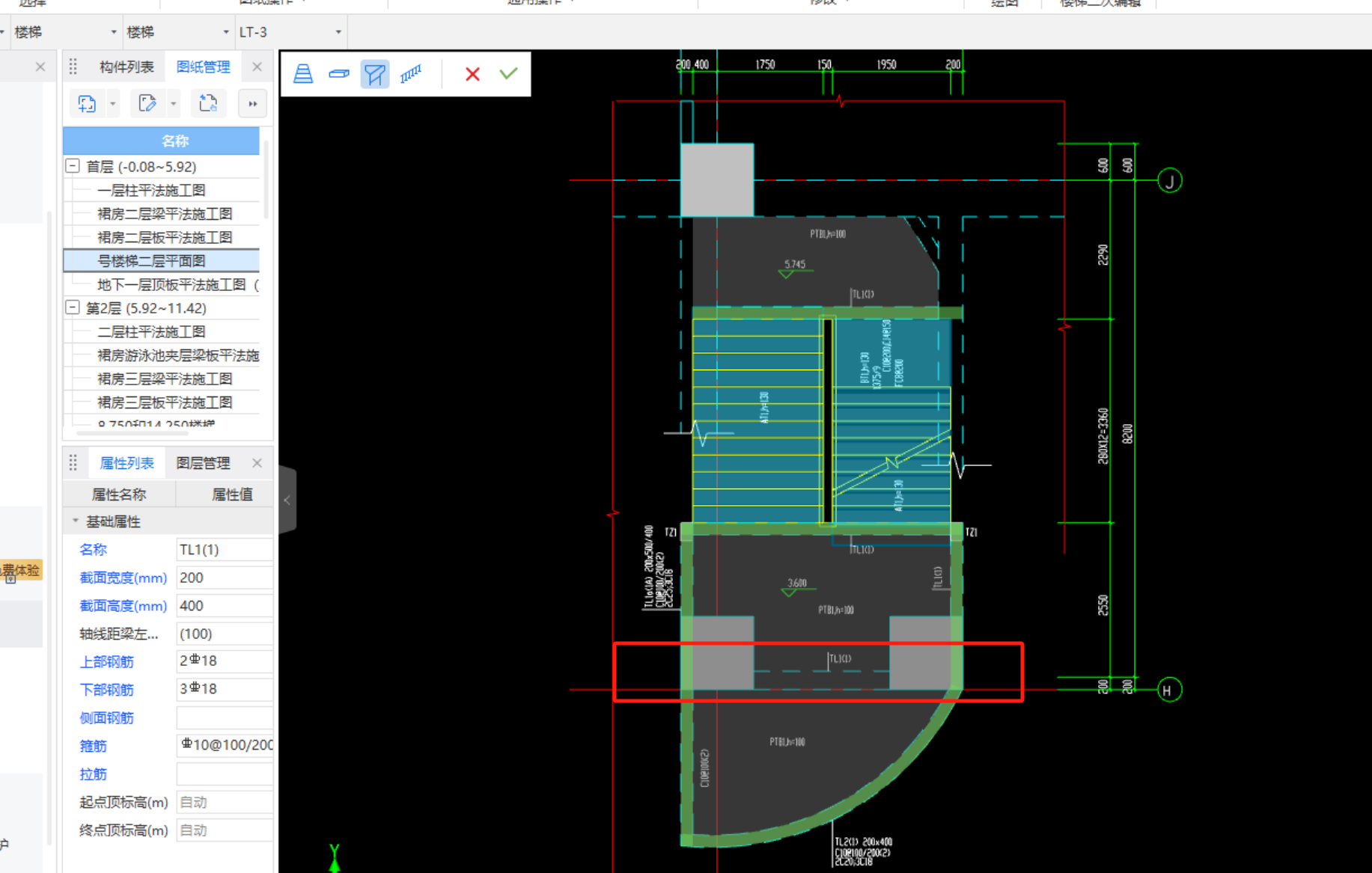The image size is (1372, 873).
Task: Switch to the 图层管理 tab
Action: pos(204,463)
